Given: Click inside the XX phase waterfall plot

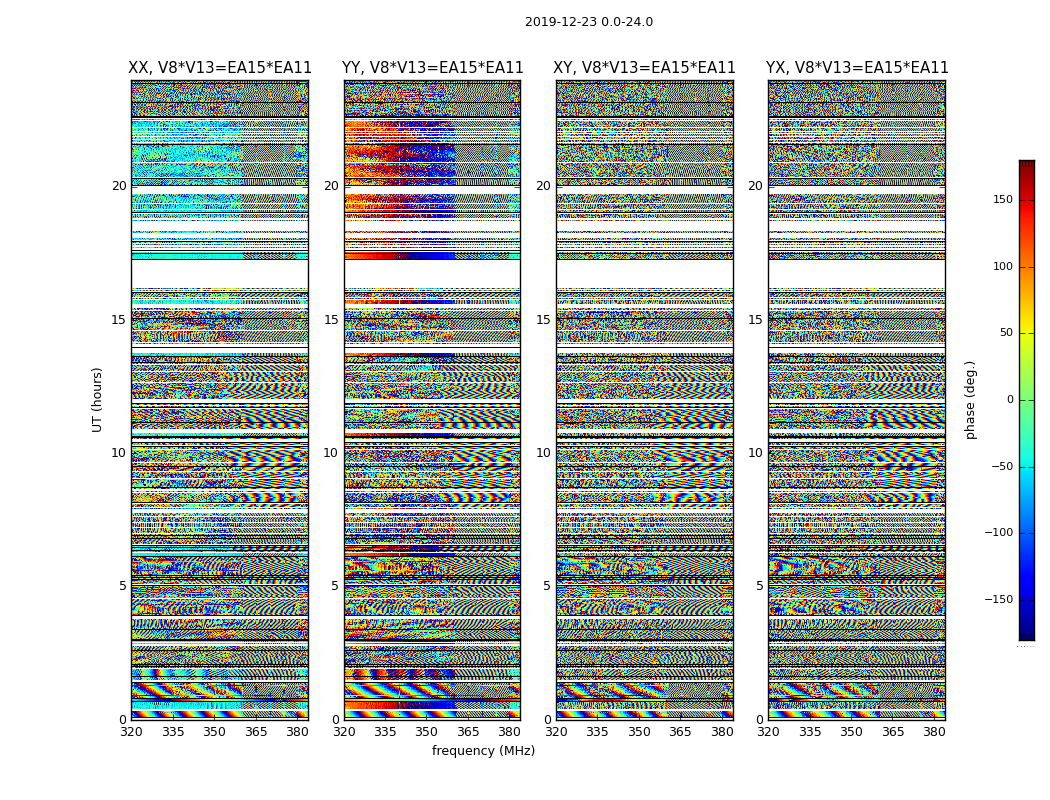Looking at the screenshot, I should (x=220, y=400).
